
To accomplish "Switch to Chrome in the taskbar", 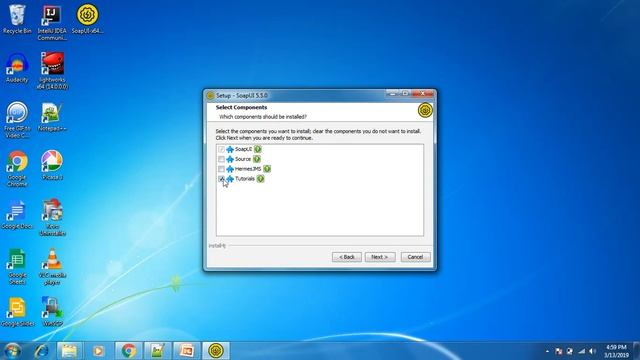I will (129, 351).
